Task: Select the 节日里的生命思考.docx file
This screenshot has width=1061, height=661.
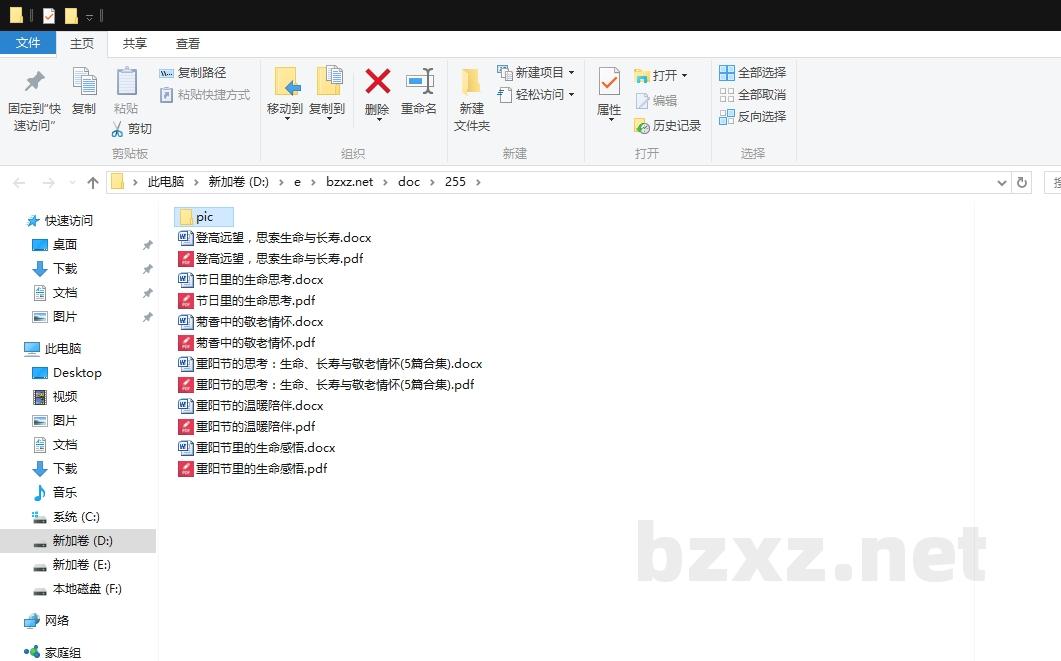Action: click(x=258, y=279)
